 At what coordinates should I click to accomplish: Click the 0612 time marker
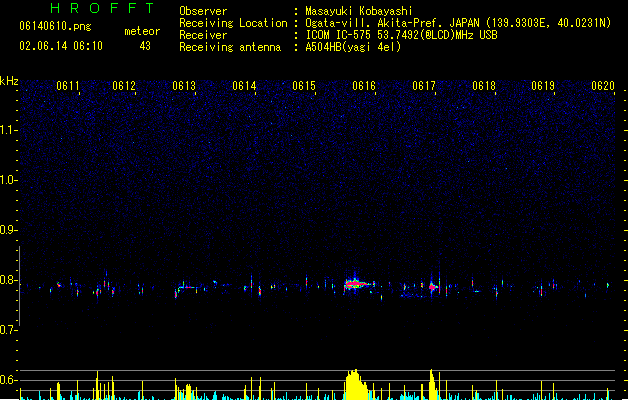(x=124, y=86)
